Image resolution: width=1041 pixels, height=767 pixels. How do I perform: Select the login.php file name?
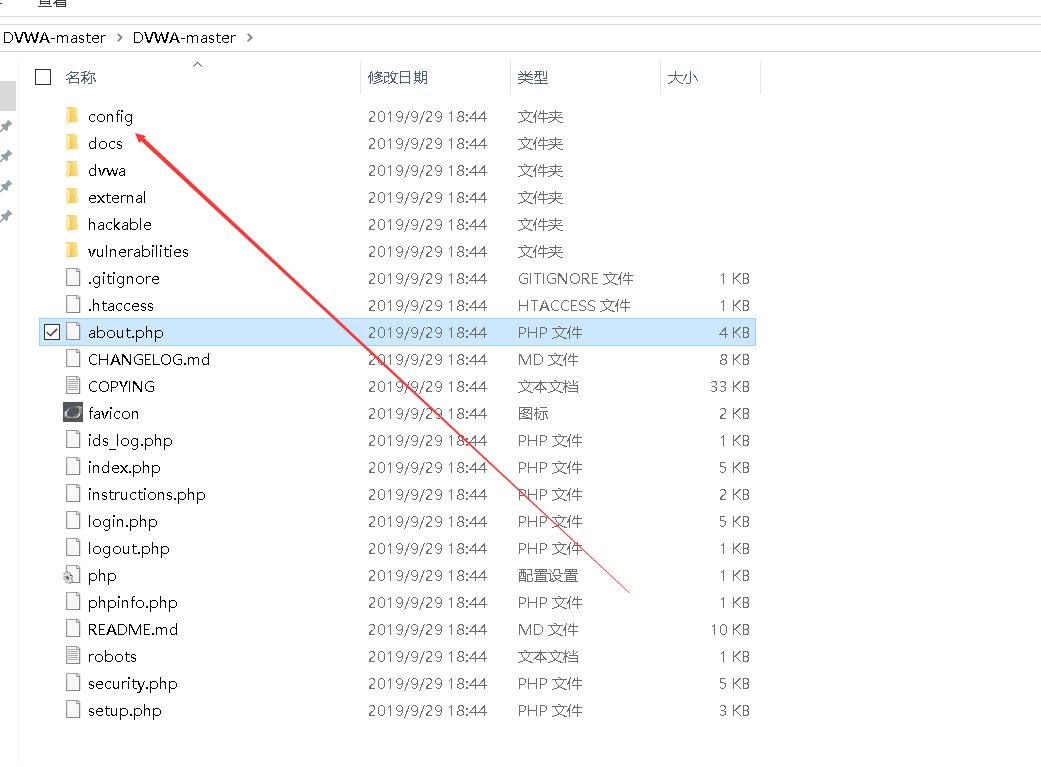(x=123, y=521)
